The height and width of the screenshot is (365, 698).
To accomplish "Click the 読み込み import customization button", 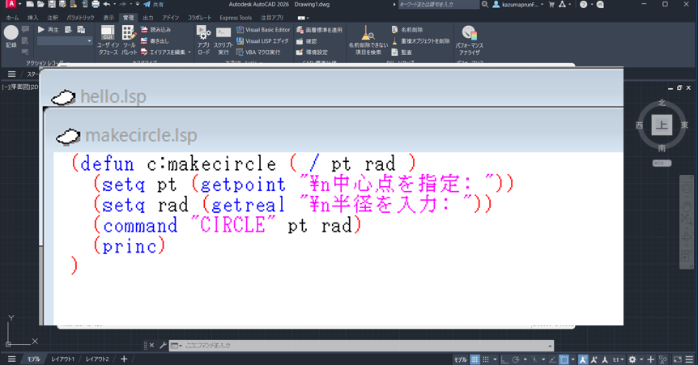I will (156, 29).
